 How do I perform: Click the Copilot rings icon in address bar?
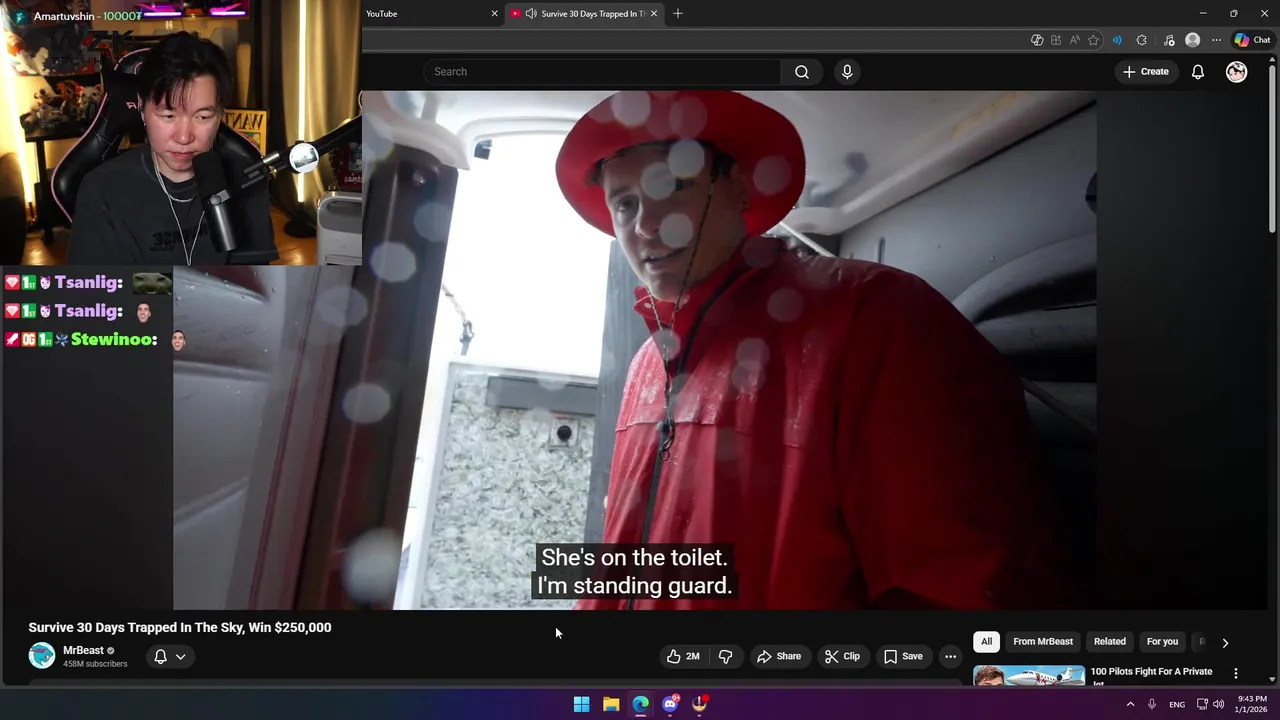tap(1037, 40)
